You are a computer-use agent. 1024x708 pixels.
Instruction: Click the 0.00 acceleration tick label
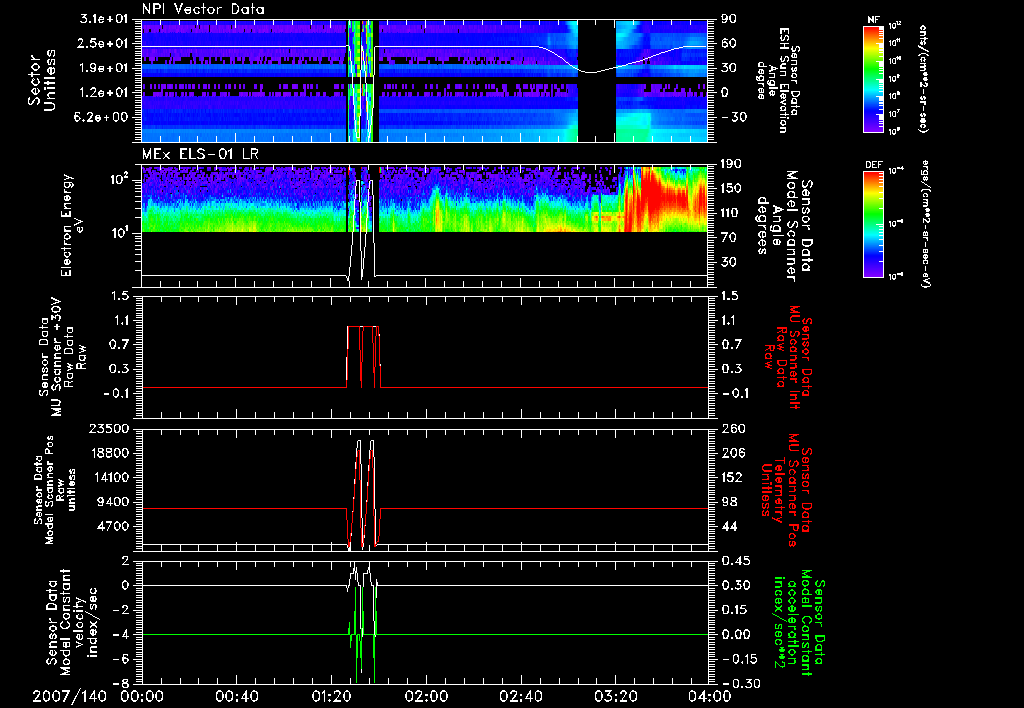point(735,634)
